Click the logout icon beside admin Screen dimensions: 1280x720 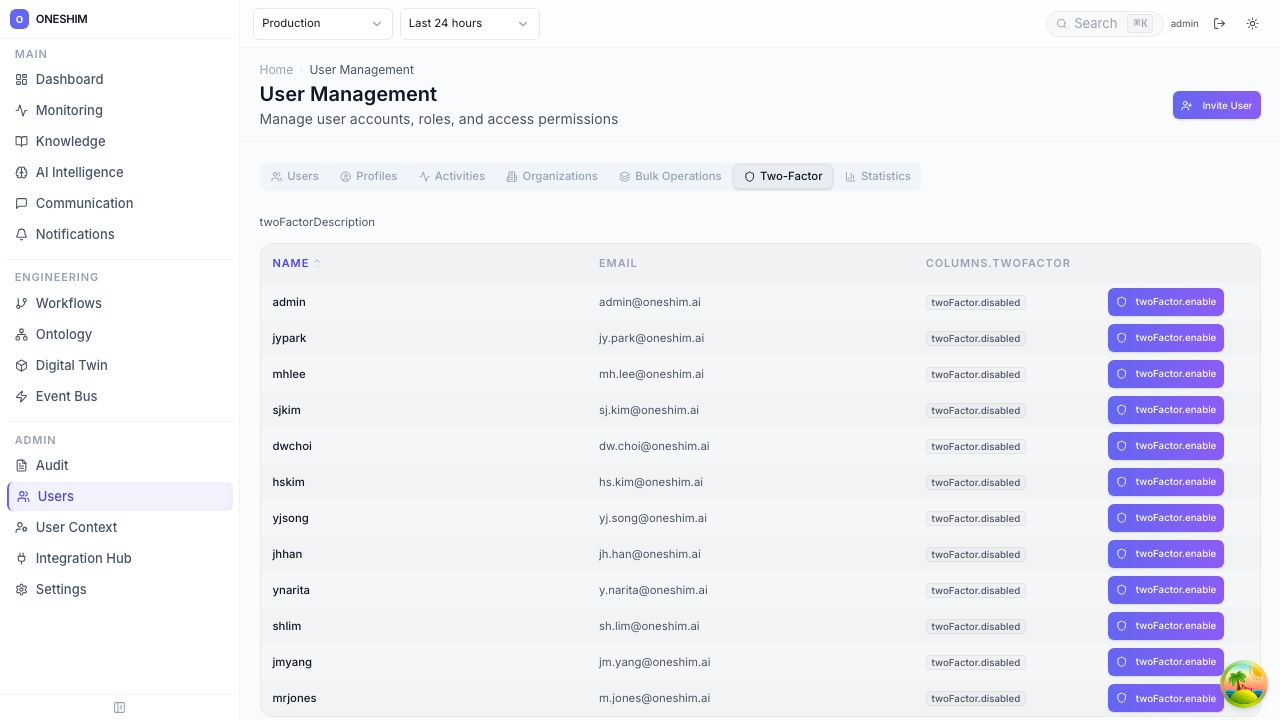pos(1219,24)
